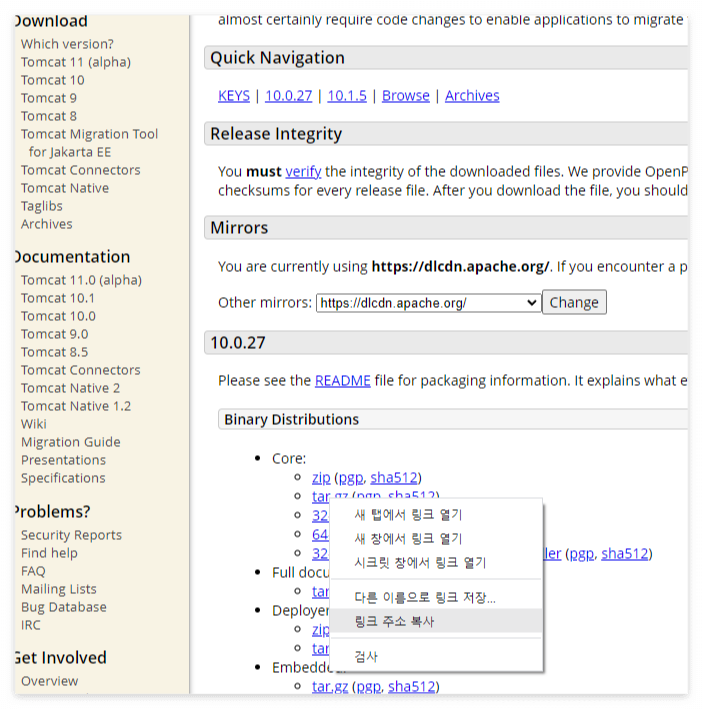This screenshot has height=709, width=703.
Task: Open Tomcat Native 2 documentation
Action: tap(71, 388)
